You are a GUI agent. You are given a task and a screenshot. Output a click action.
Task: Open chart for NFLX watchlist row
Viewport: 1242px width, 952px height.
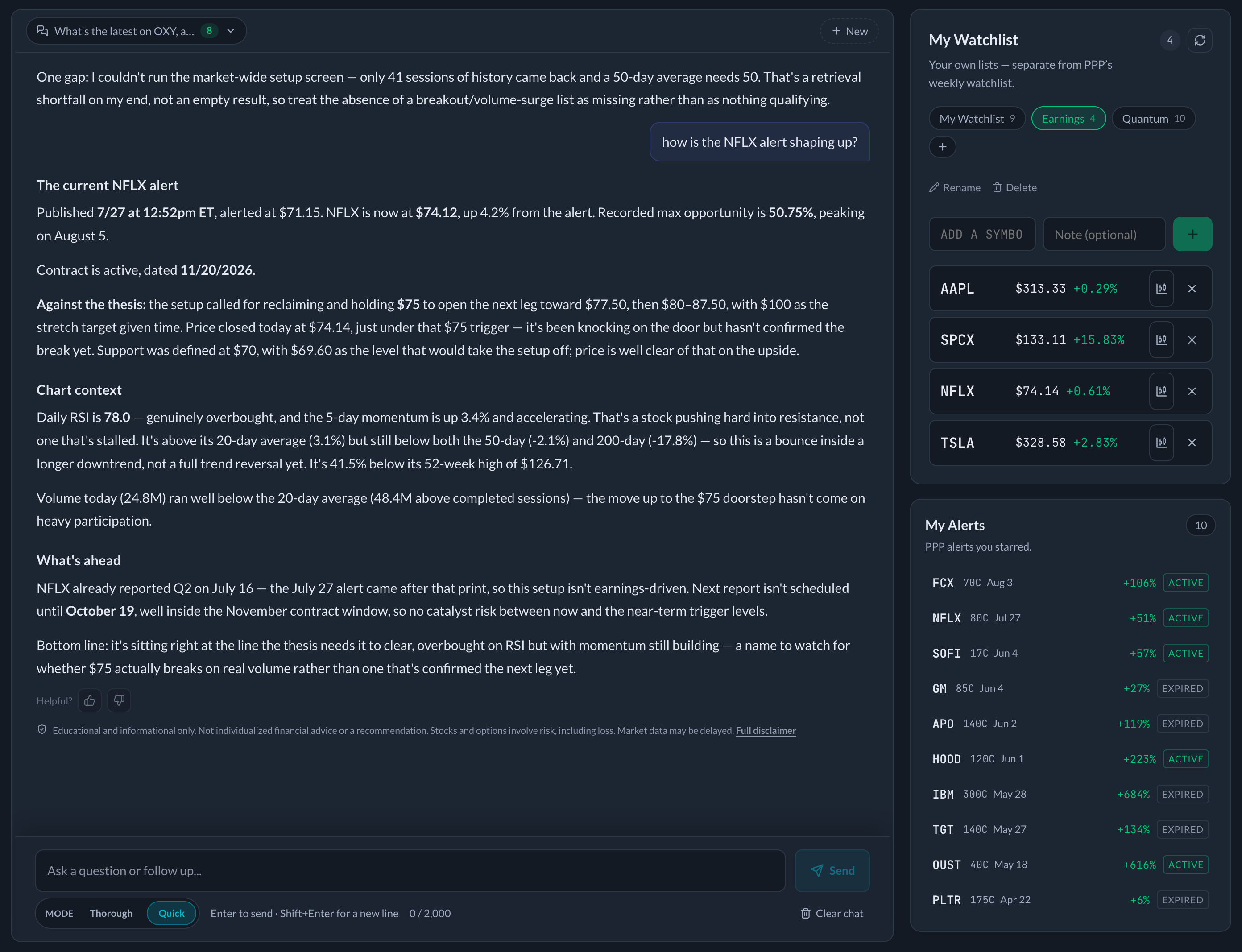pyautogui.click(x=1161, y=391)
